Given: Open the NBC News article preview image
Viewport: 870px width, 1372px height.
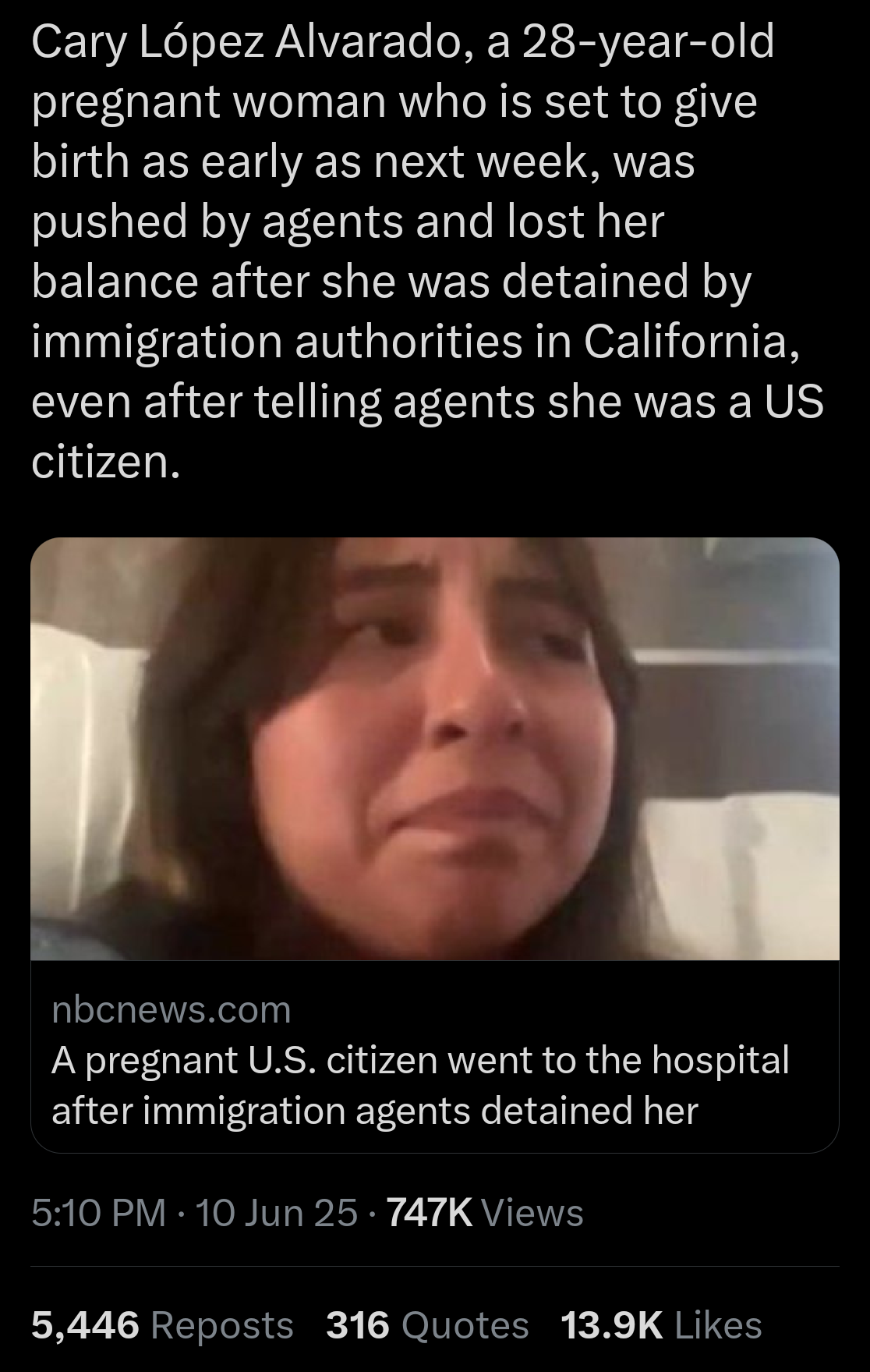Looking at the screenshot, I should pyautogui.click(x=435, y=749).
